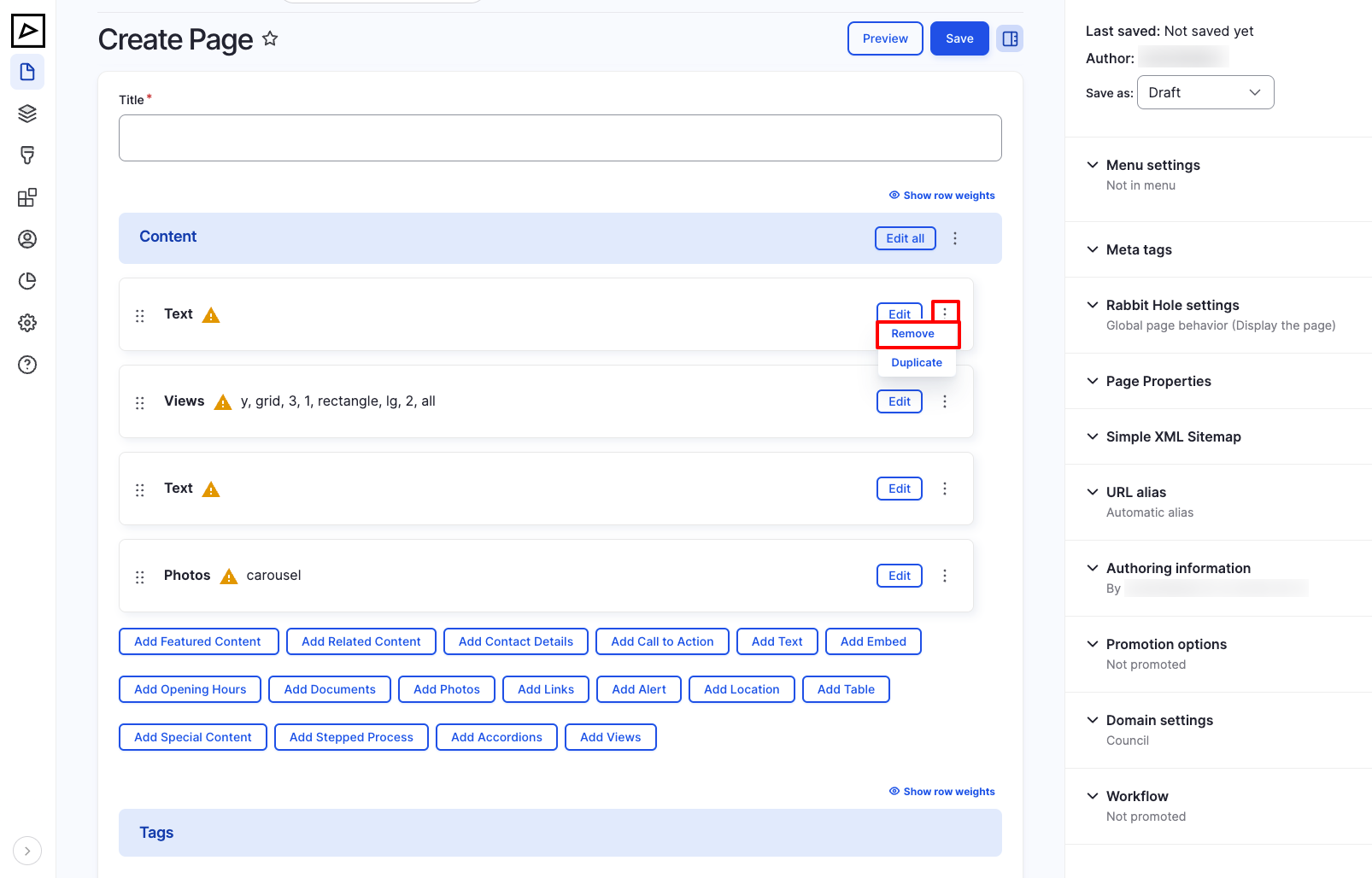Expand the collapsed sidebar with the bottom chevron
The image size is (1372, 878).
coord(27,851)
